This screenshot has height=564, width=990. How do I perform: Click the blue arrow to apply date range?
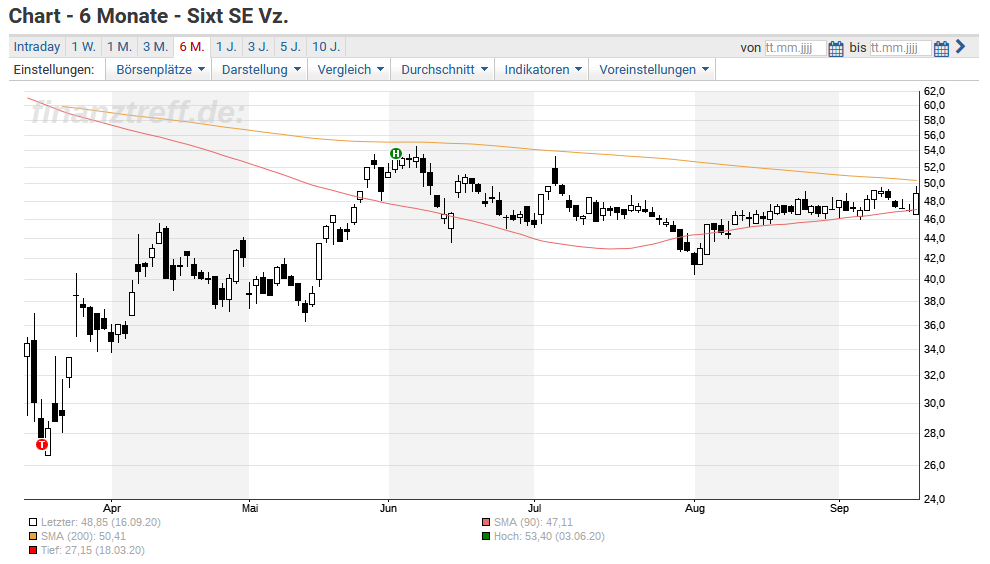click(x=960, y=47)
